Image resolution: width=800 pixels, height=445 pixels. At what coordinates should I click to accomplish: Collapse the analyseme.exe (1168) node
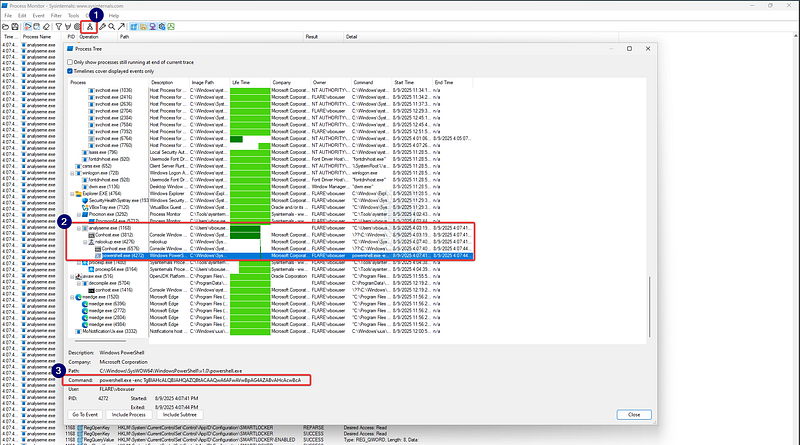79,228
